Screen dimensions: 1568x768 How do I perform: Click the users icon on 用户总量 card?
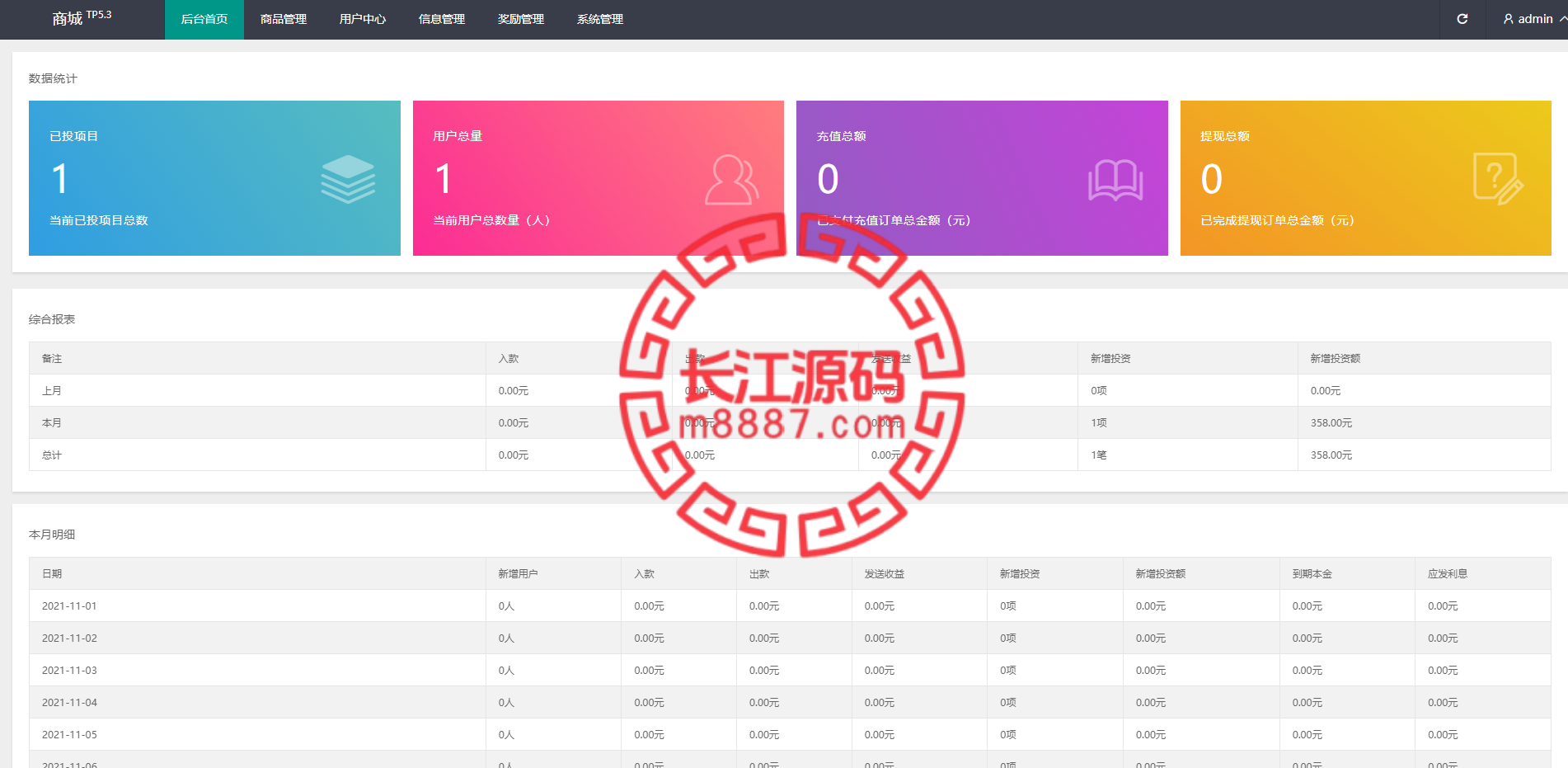[x=731, y=179]
